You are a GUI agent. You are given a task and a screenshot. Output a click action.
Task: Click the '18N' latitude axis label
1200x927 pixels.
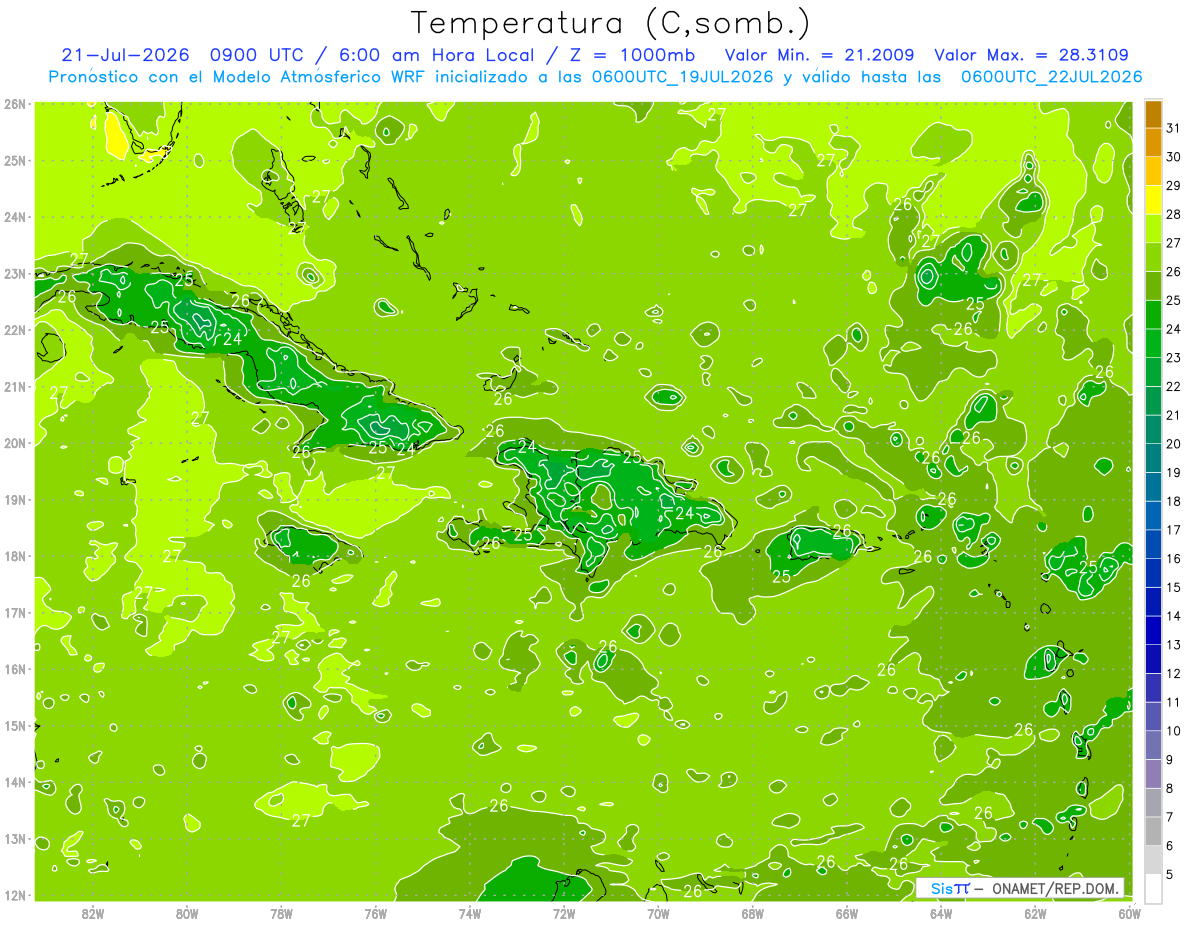coord(15,556)
